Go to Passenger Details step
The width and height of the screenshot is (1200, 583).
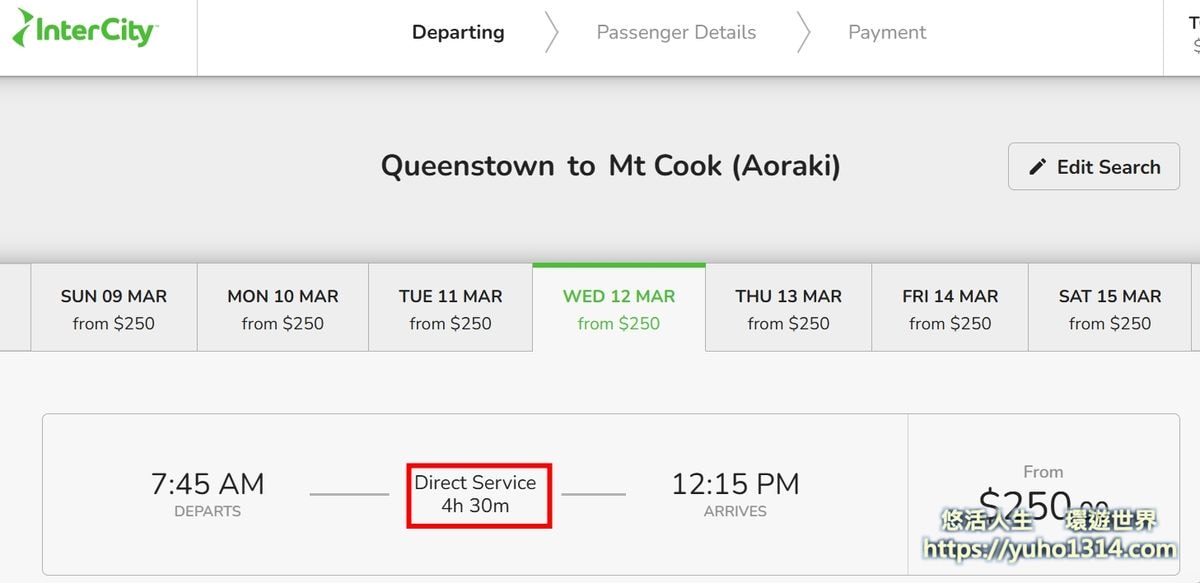676,32
